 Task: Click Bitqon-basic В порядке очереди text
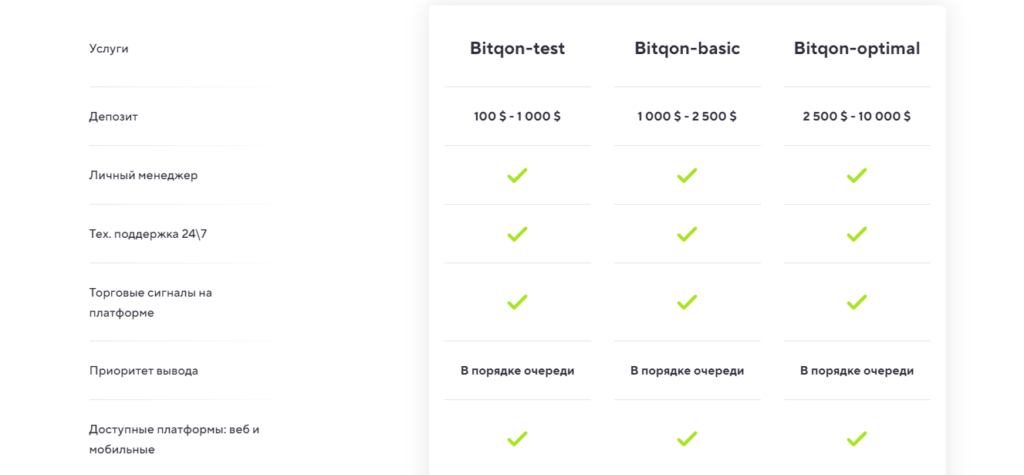[x=687, y=370]
